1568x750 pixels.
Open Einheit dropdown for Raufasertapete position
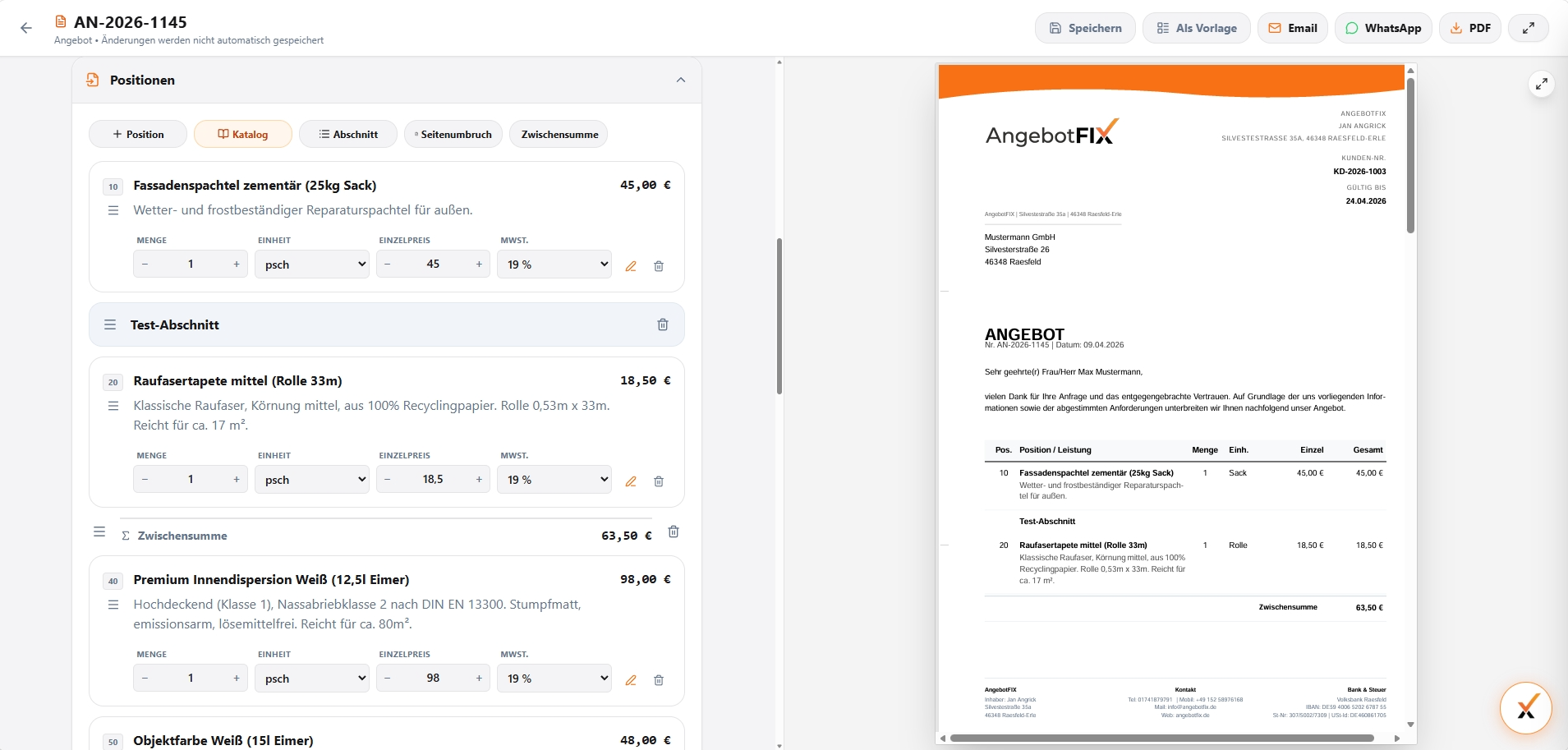[x=312, y=480]
